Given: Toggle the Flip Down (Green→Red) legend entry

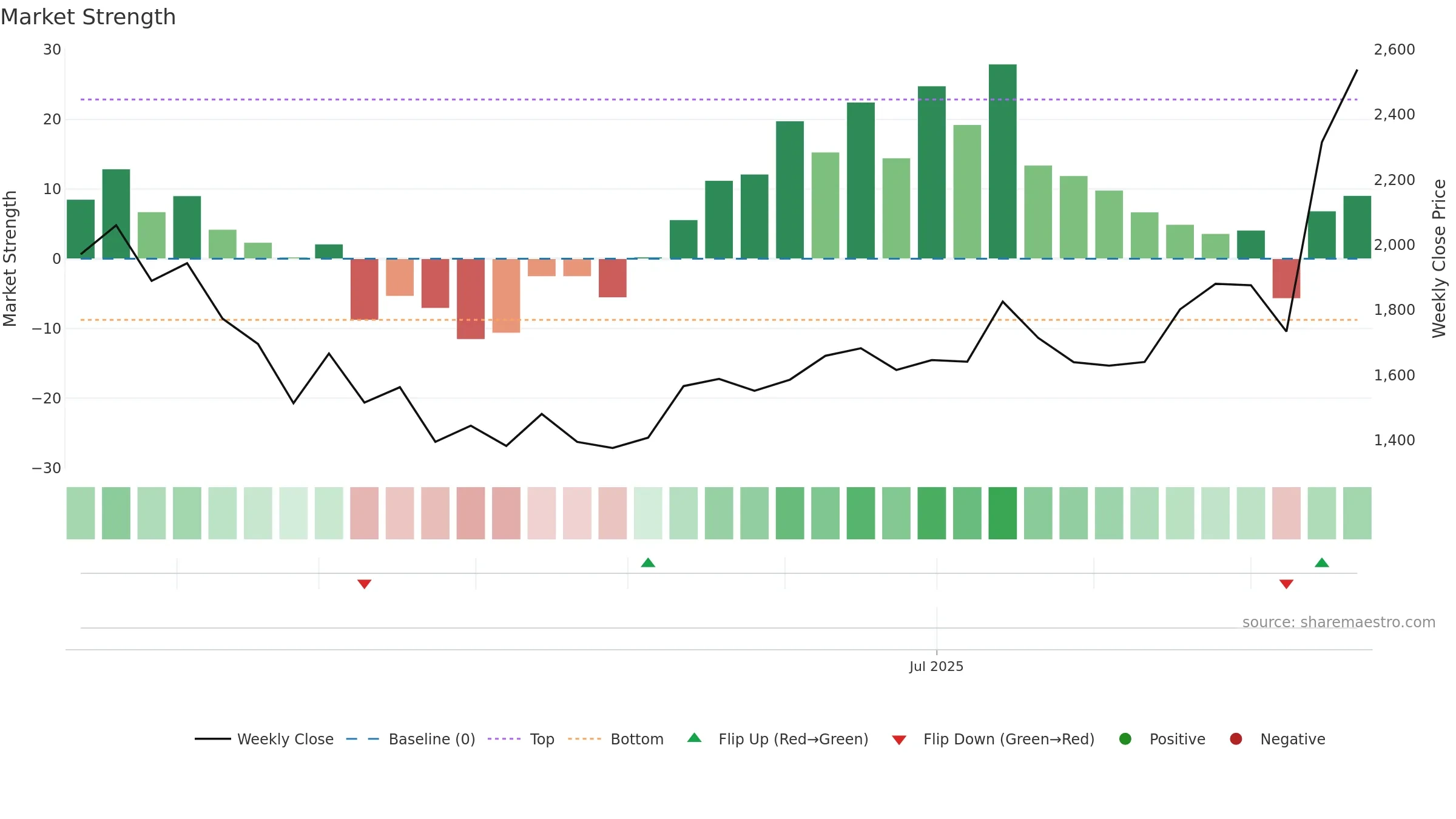Looking at the screenshot, I should point(993,739).
